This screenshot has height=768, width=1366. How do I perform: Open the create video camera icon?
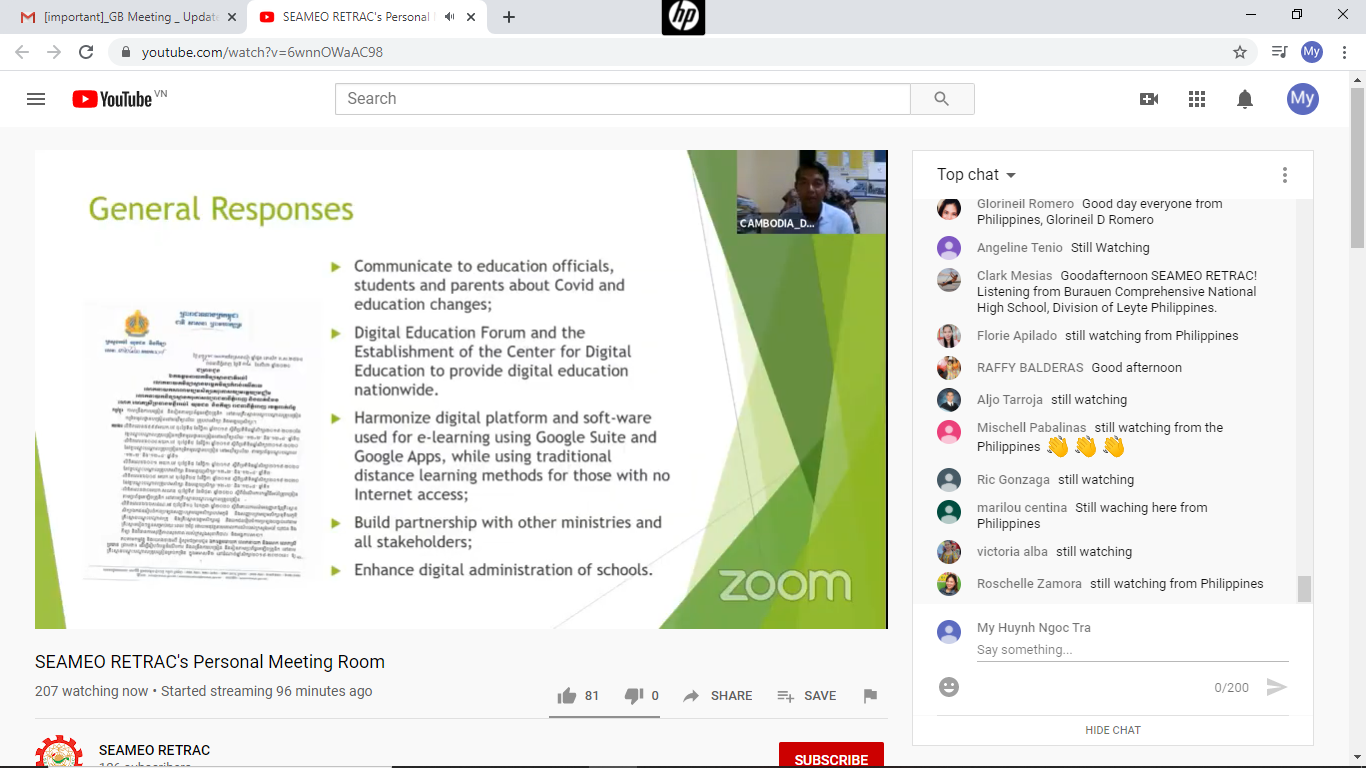(1149, 99)
